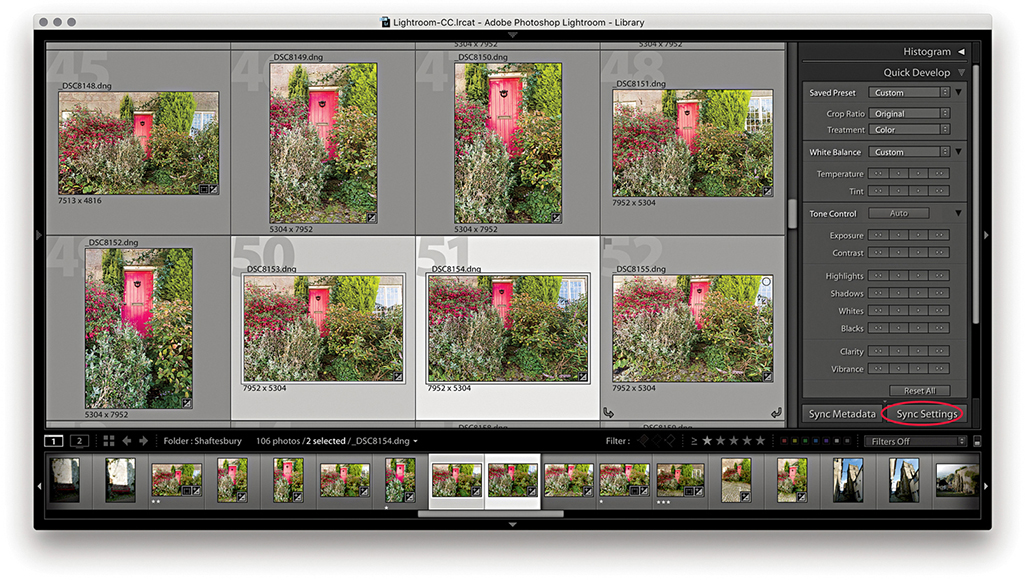Image resolution: width=1025 pixels, height=580 pixels.
Task: Open the Saved Preset dropdown
Action: [x=908, y=93]
